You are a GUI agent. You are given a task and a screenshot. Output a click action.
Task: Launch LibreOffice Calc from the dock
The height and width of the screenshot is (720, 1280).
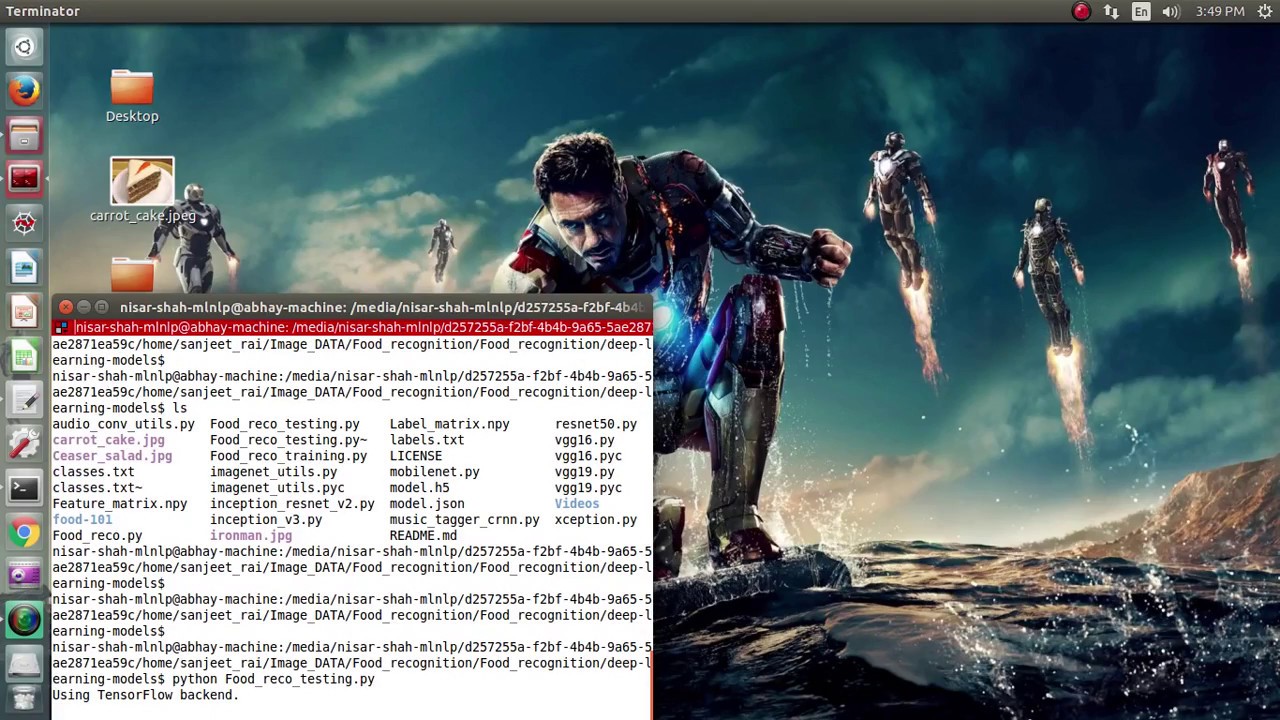coord(24,355)
